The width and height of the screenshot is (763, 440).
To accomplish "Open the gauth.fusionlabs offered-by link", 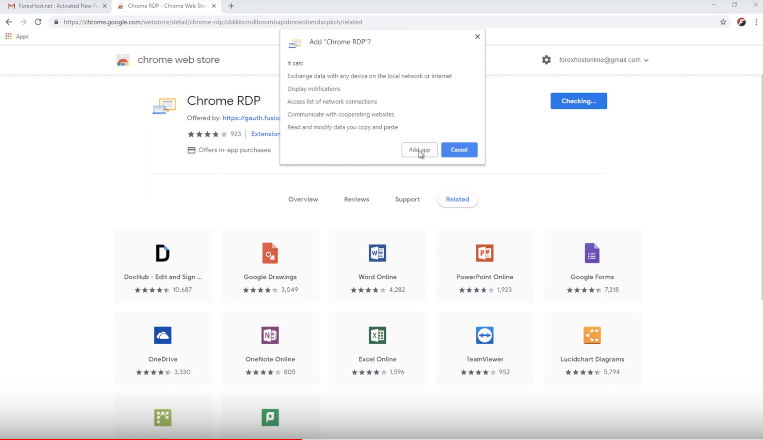I will click(251, 118).
